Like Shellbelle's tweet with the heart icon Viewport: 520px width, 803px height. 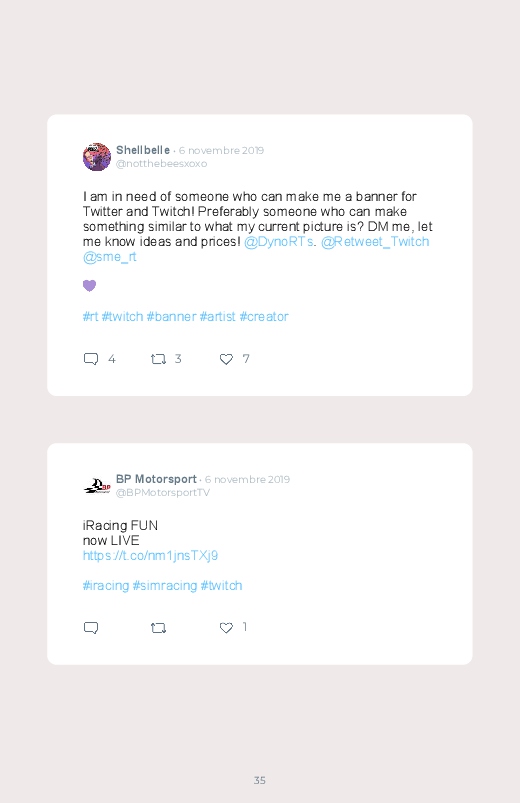coord(226,359)
